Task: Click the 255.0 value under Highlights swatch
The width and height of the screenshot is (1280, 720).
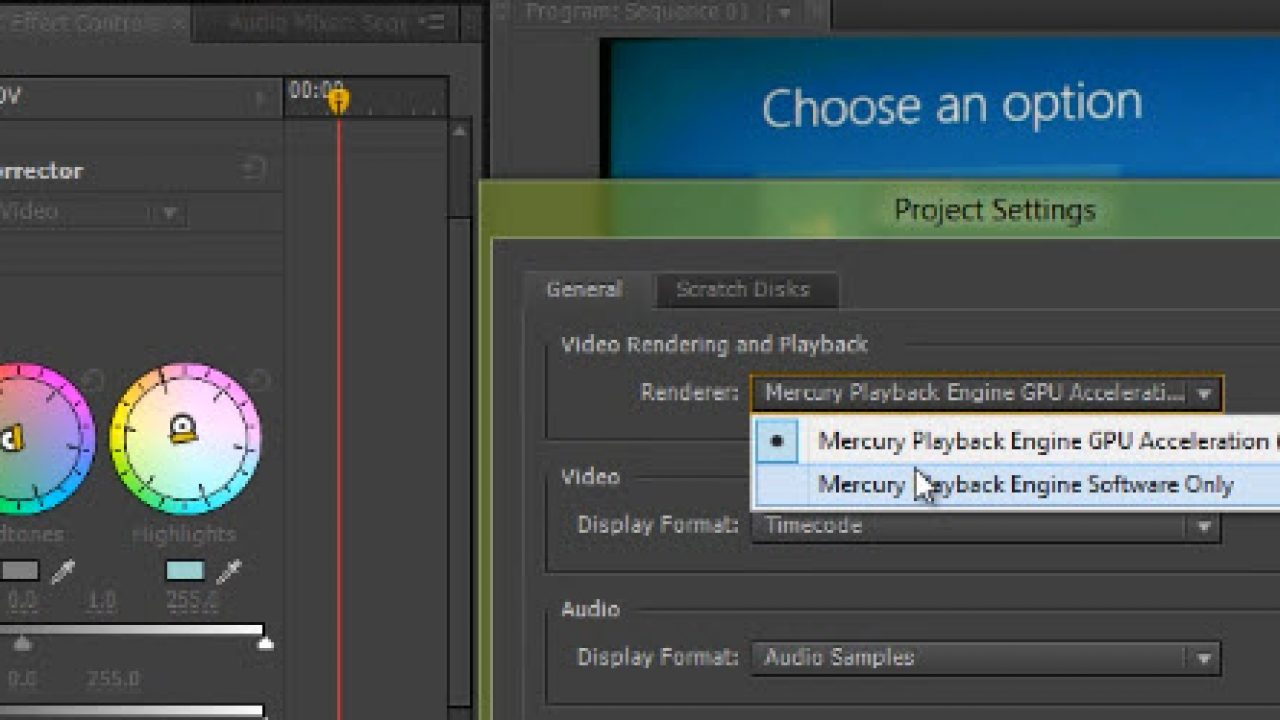Action: point(191,601)
